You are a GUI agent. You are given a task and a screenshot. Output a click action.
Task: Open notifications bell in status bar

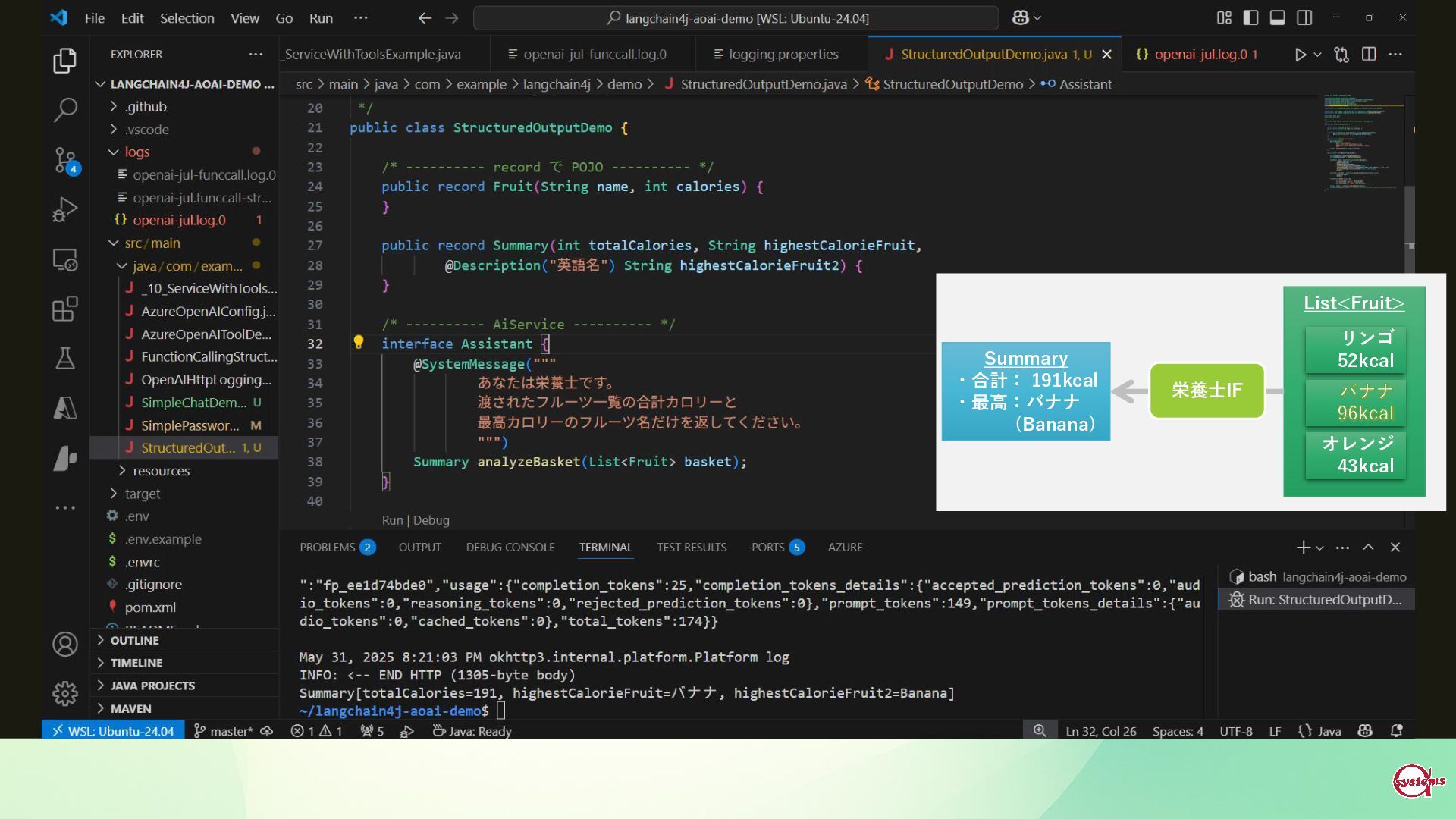point(1396,731)
